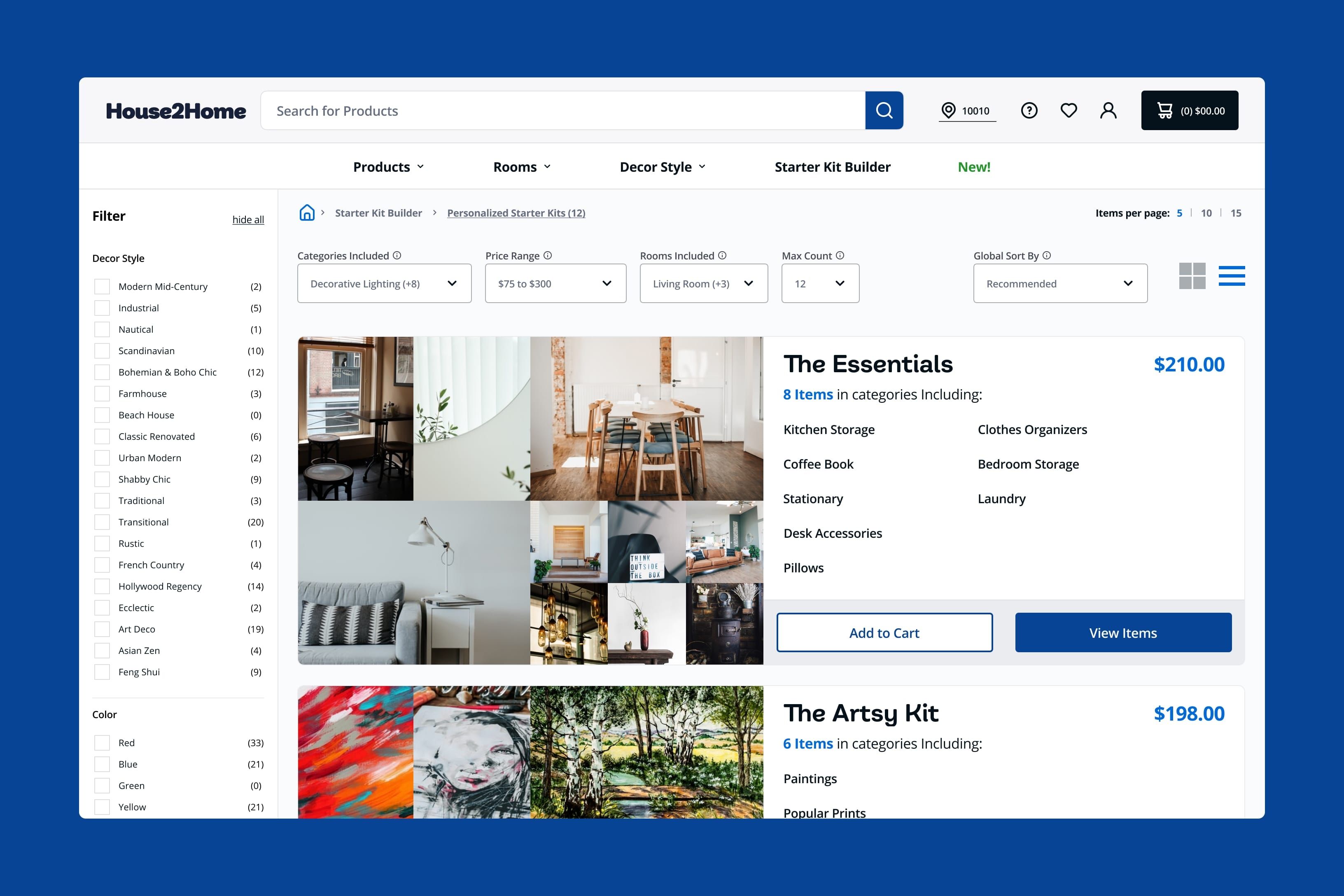Show 10 items per page

pyautogui.click(x=1206, y=213)
